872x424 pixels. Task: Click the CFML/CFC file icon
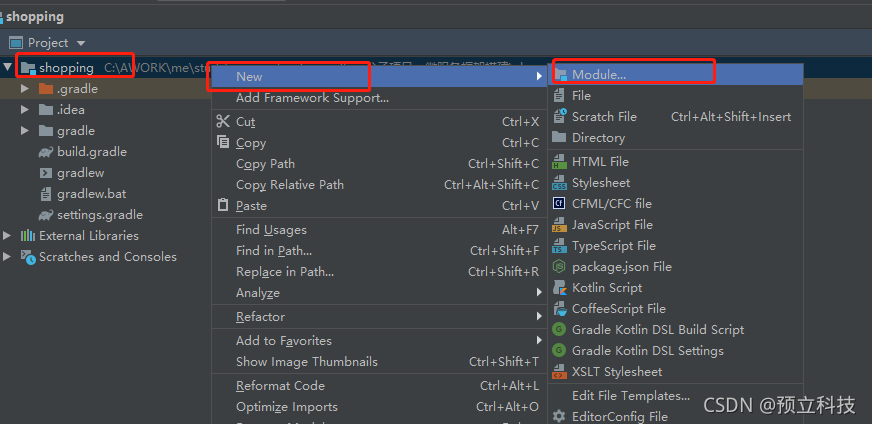pyautogui.click(x=559, y=204)
